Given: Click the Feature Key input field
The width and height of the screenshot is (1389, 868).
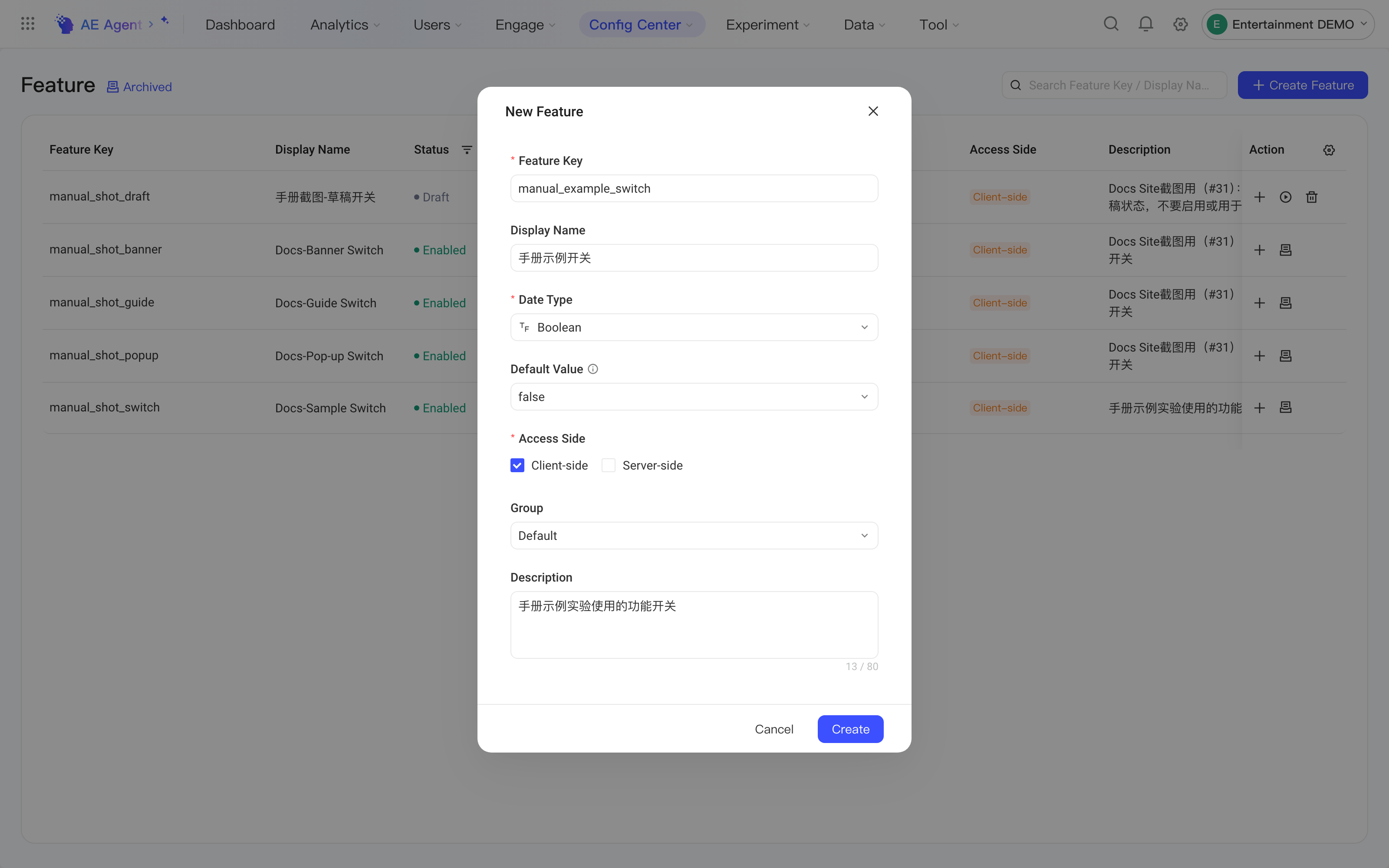Looking at the screenshot, I should (694, 188).
